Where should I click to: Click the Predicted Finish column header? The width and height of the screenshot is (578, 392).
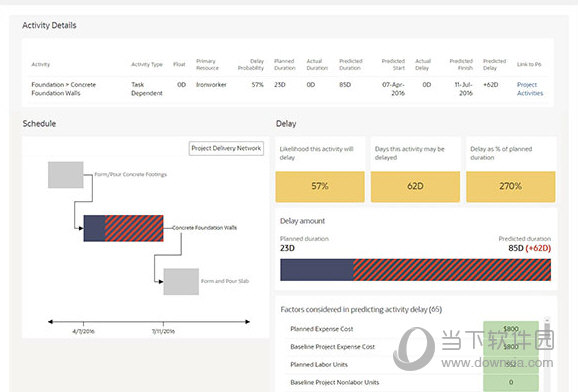pyautogui.click(x=461, y=65)
